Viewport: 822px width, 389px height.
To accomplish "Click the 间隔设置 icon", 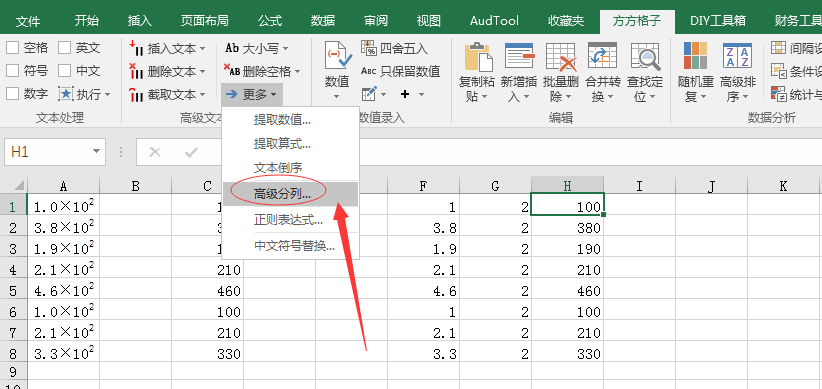I will pyautogui.click(x=778, y=48).
